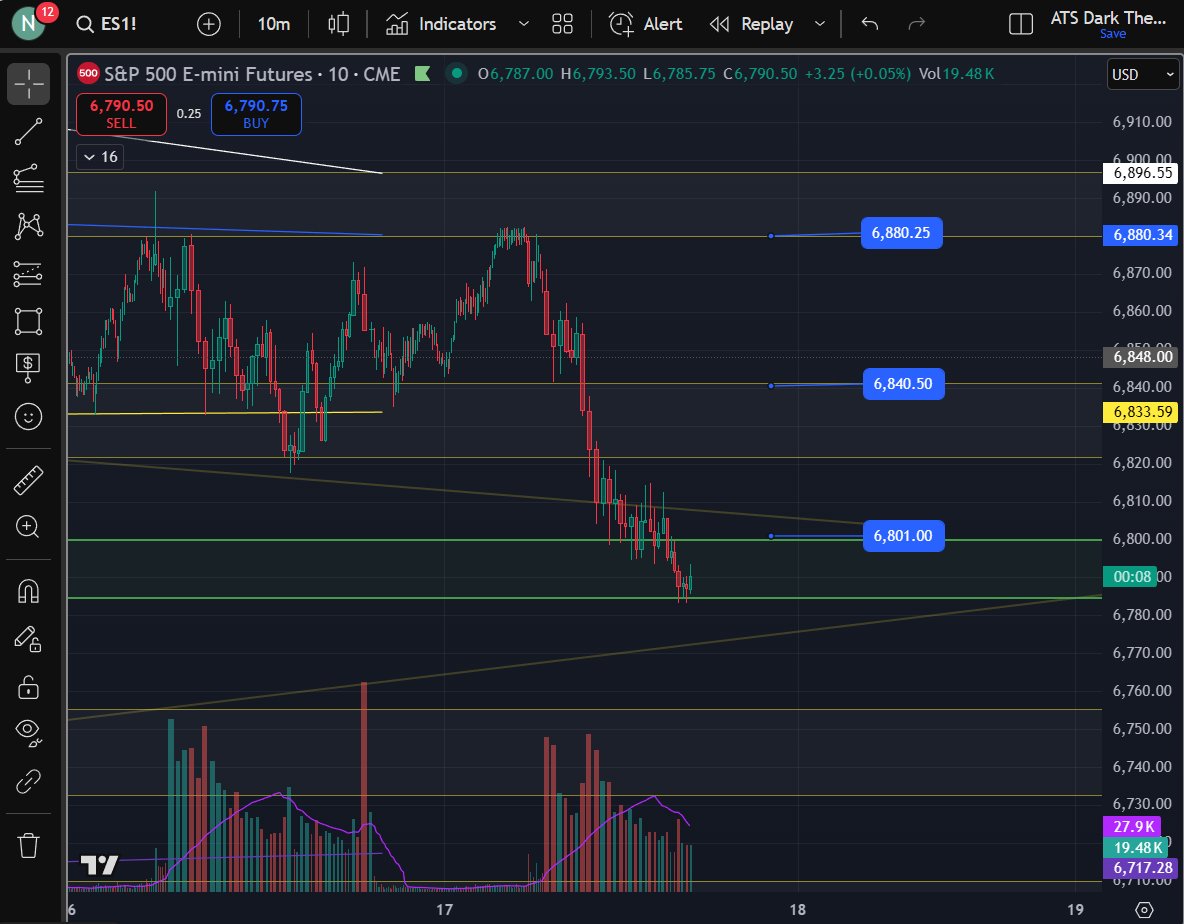1184x924 pixels.
Task: Click the 6,790.75 BUY button
Action: point(256,114)
